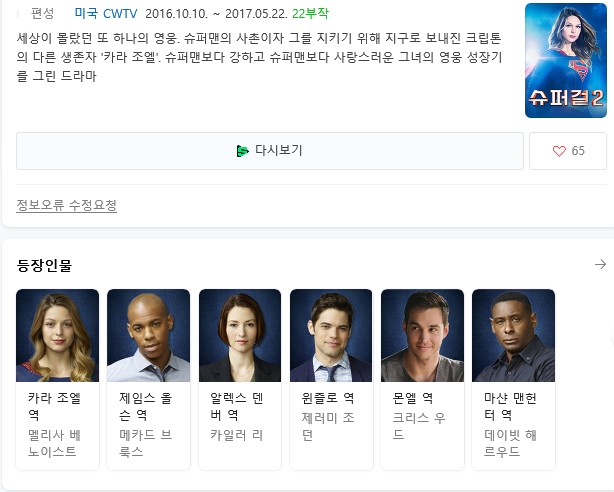This screenshot has height=492, width=614.
Task: Open actor name 크리스 우드
Action: click(x=419, y=426)
